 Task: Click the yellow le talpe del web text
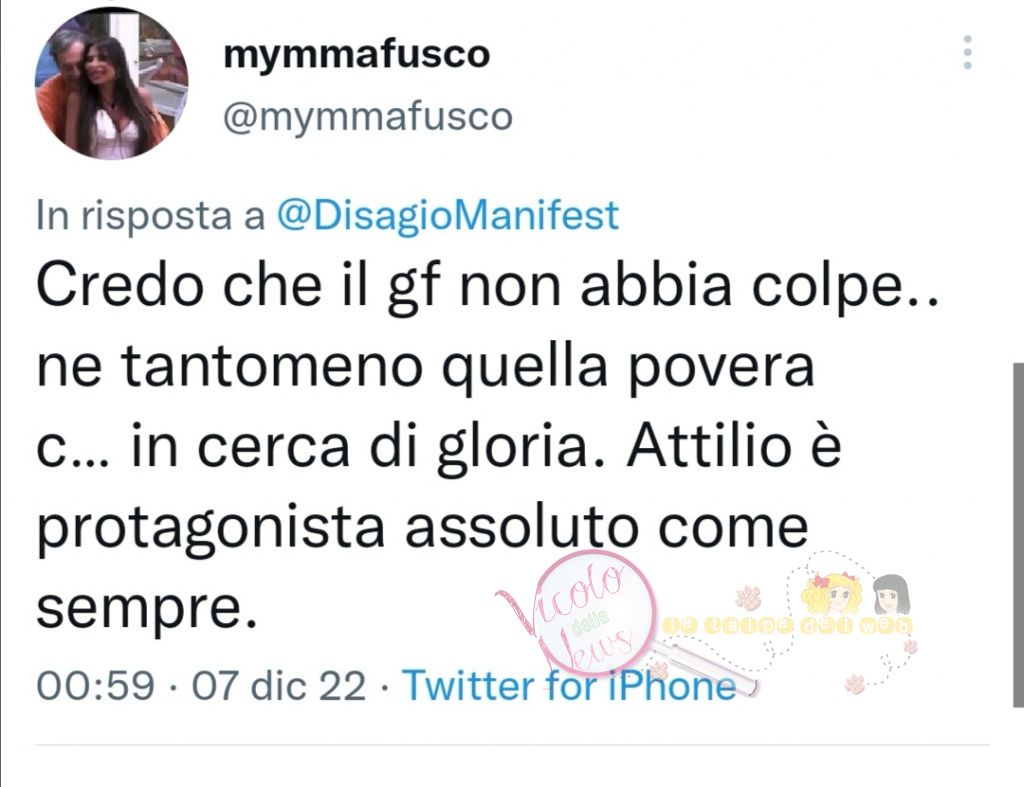click(787, 626)
